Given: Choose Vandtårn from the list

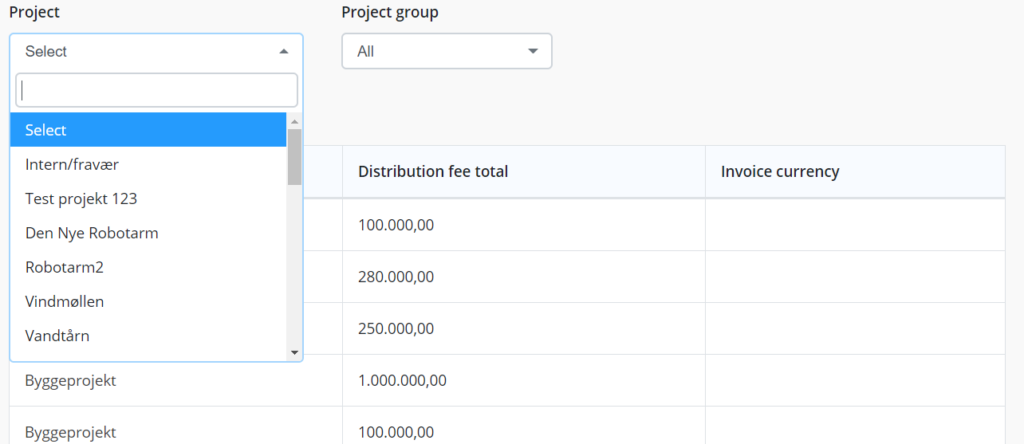Looking at the screenshot, I should (x=148, y=336).
